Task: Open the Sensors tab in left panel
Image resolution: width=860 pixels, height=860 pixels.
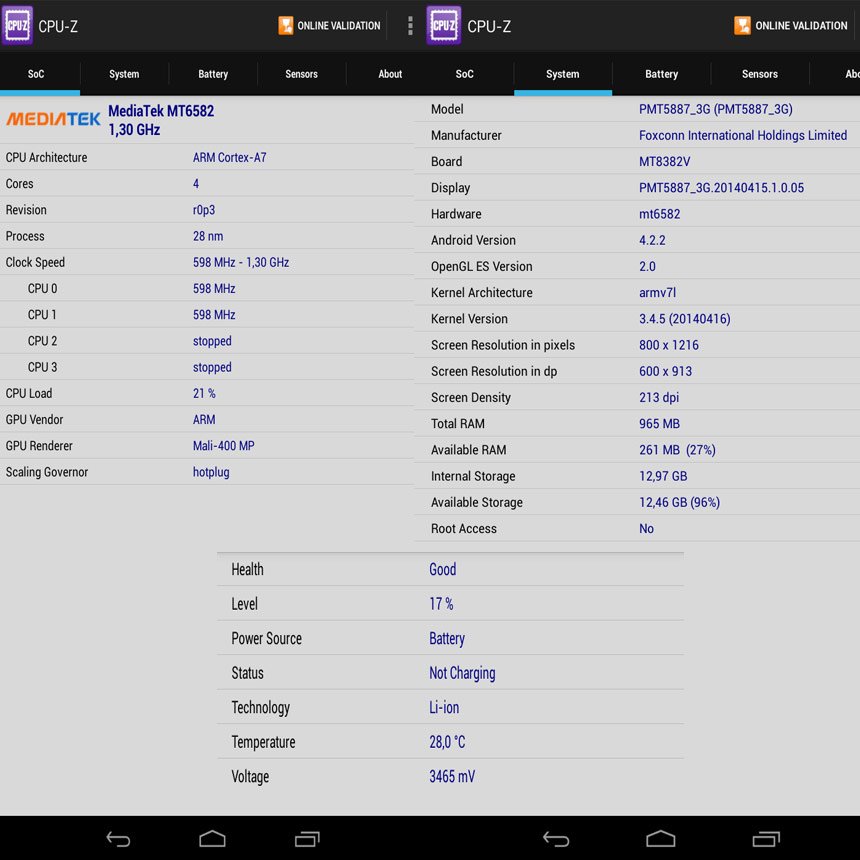Action: (301, 74)
